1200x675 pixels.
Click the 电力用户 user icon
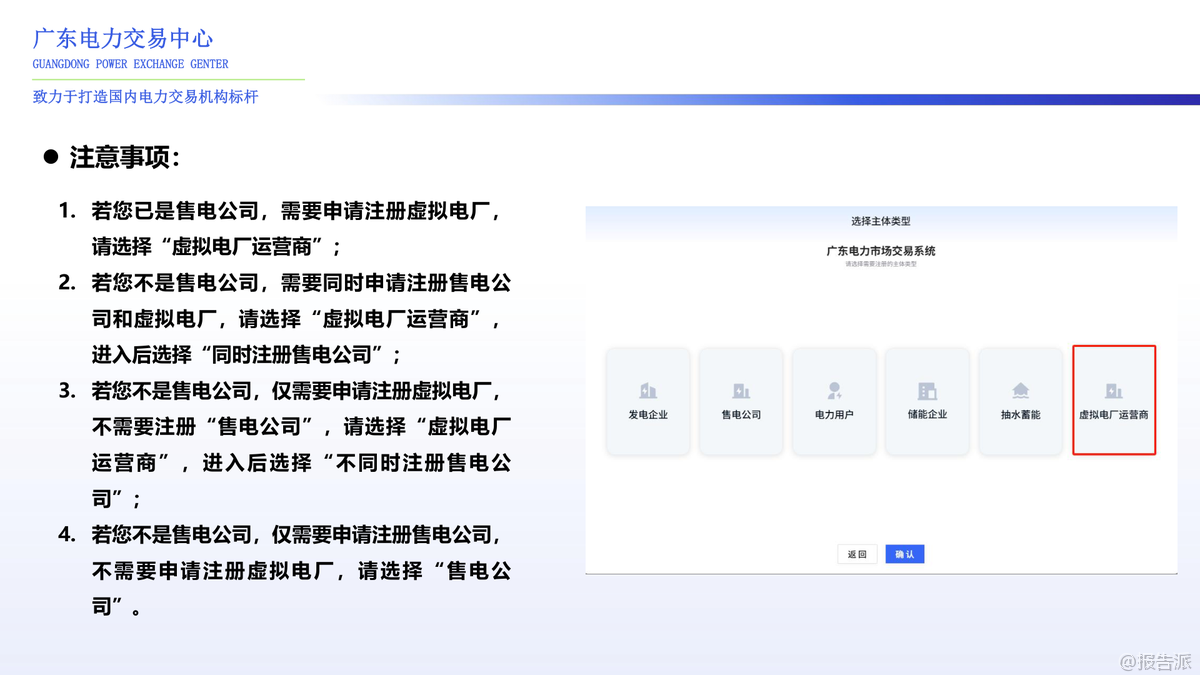(x=834, y=391)
